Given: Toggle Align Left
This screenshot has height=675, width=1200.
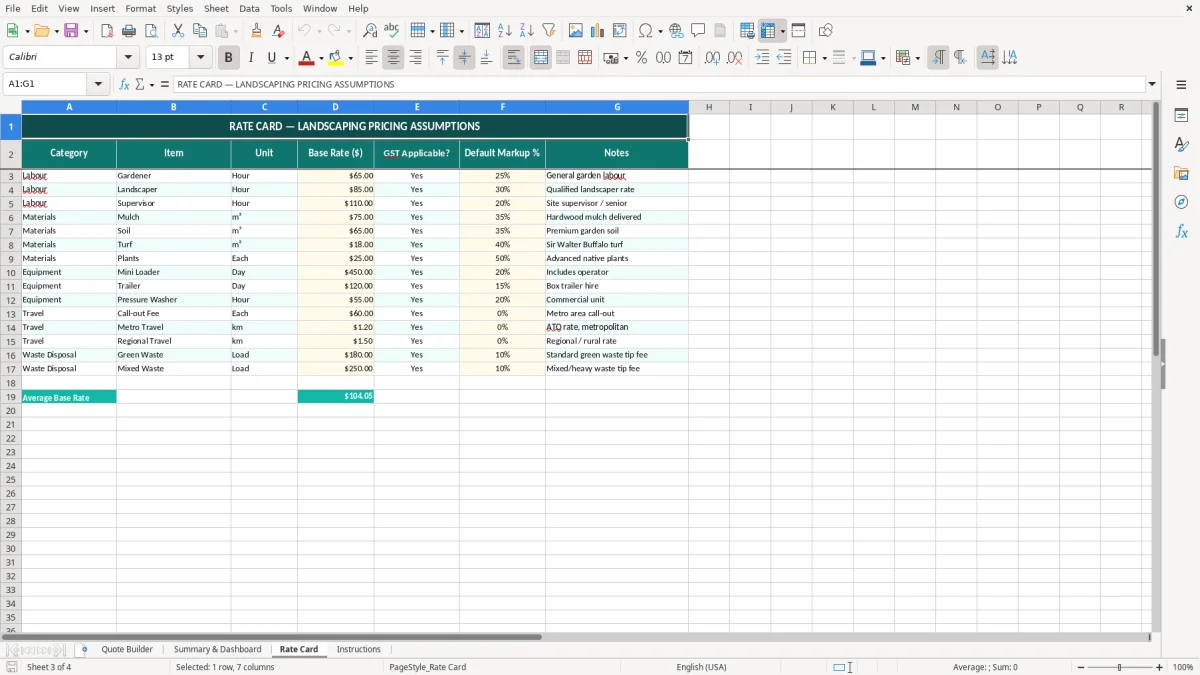Looking at the screenshot, I should 371,58.
